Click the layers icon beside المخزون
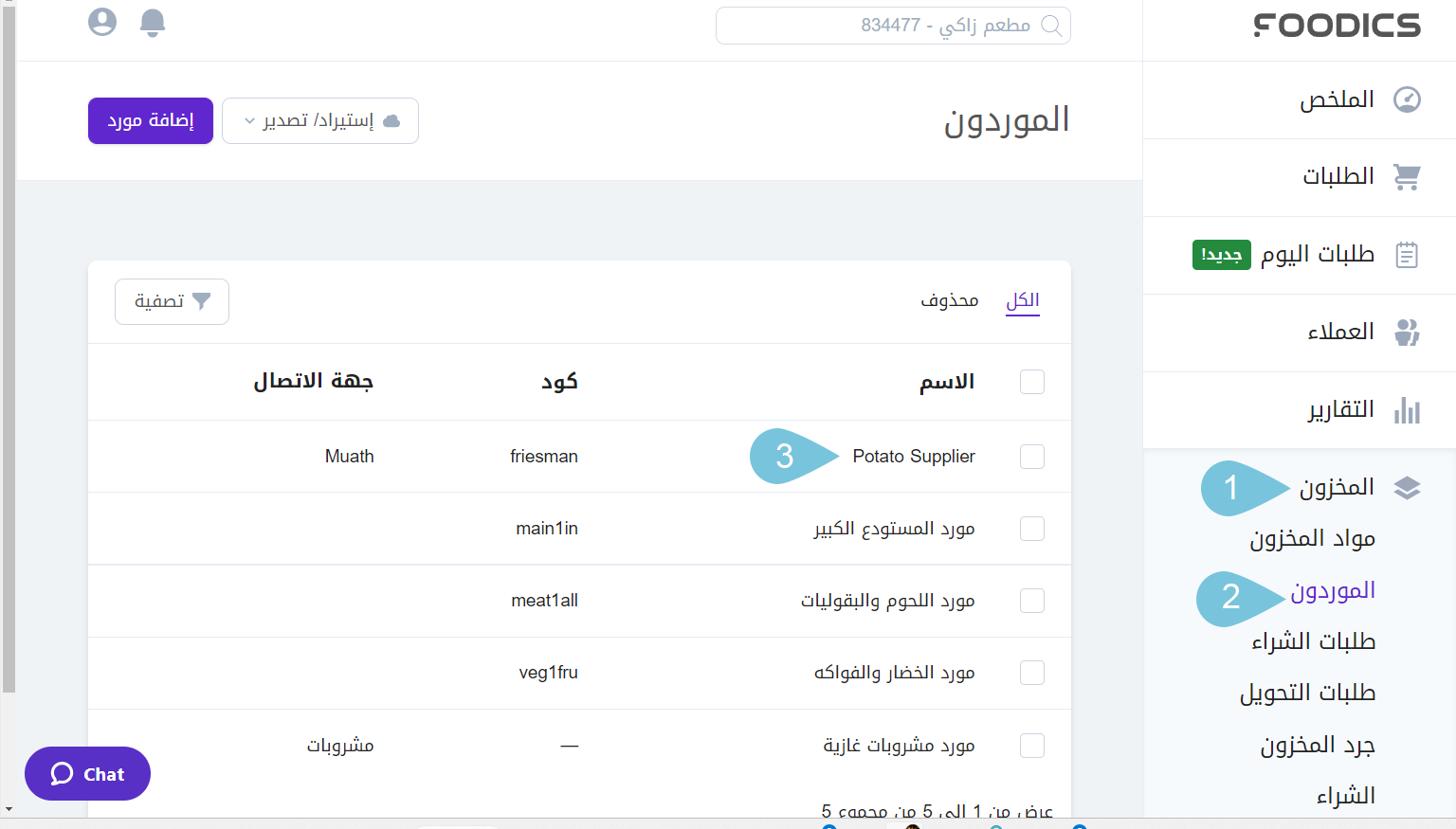The image size is (1456, 829). (x=1407, y=488)
